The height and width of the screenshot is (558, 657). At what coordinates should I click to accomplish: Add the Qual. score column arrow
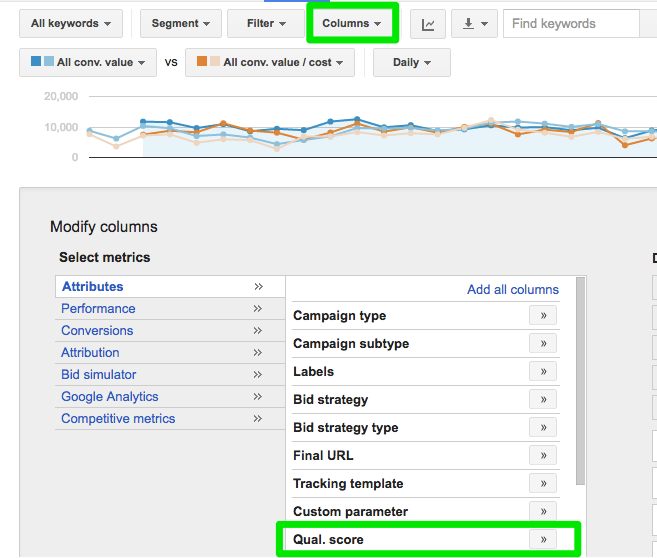543,540
